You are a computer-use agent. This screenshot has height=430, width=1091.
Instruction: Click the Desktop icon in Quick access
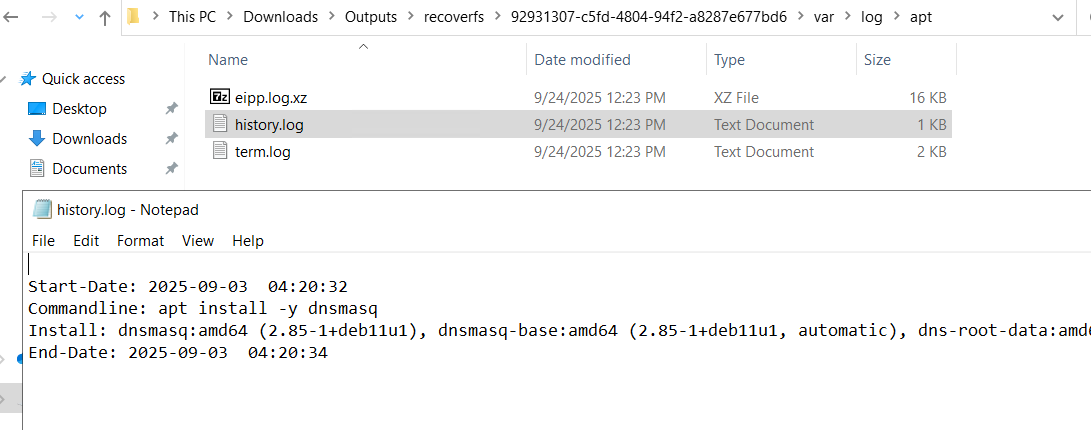(38, 108)
